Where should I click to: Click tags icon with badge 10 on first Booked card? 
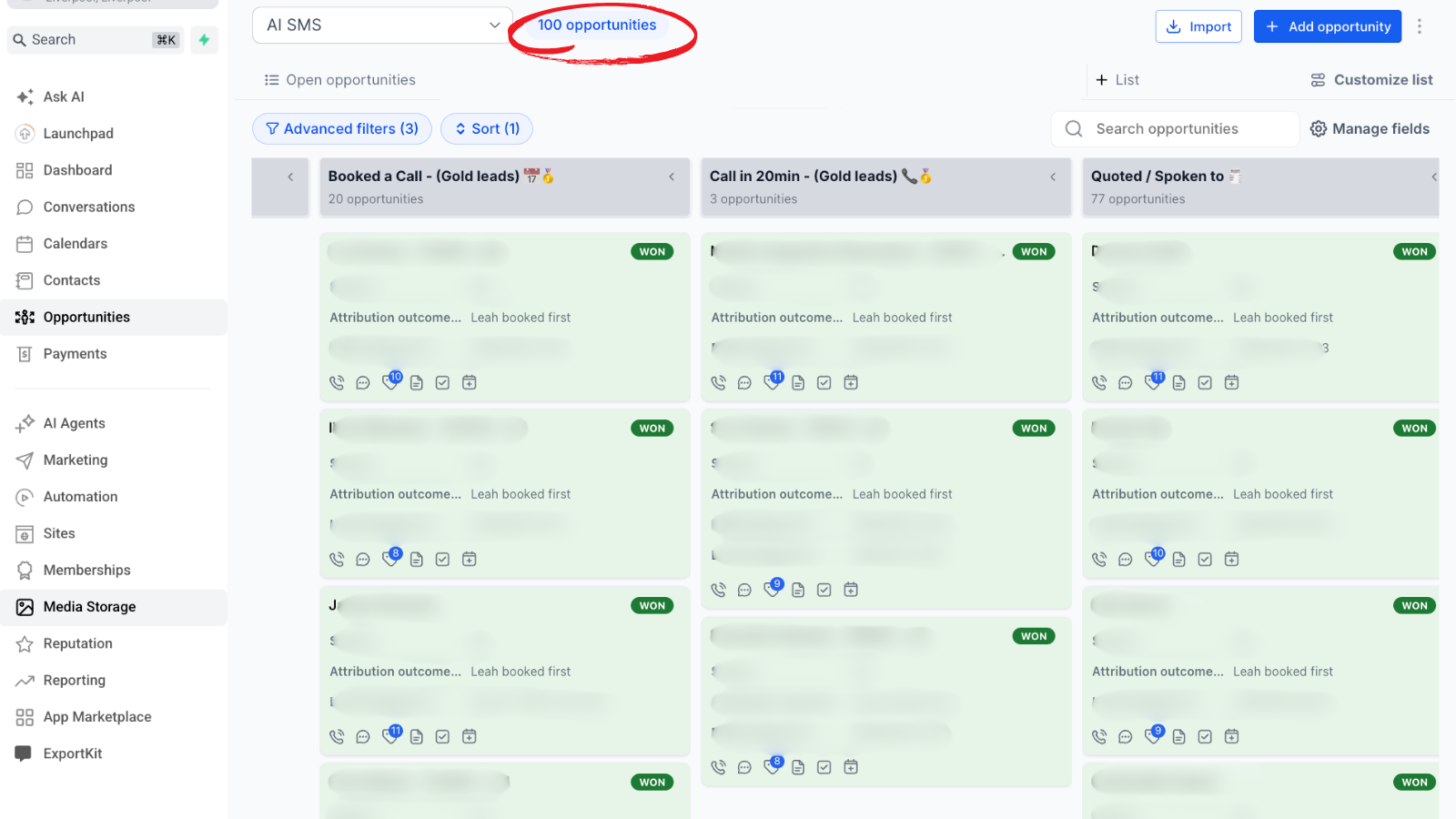[391, 381]
